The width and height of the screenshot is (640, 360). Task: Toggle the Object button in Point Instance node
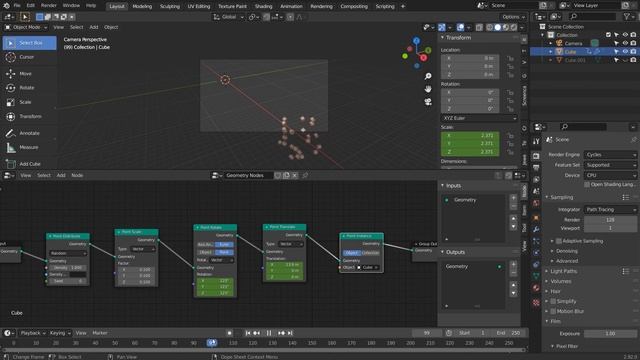[351, 253]
